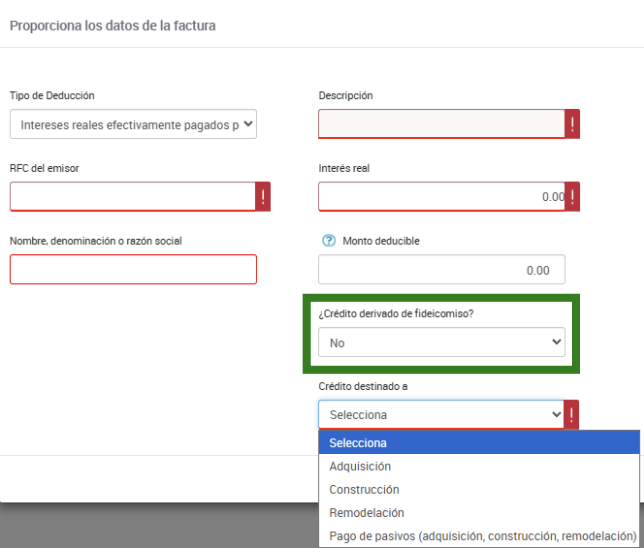Click the Monto deducible help question icon
Screen dimensions: 644x552
327,241
